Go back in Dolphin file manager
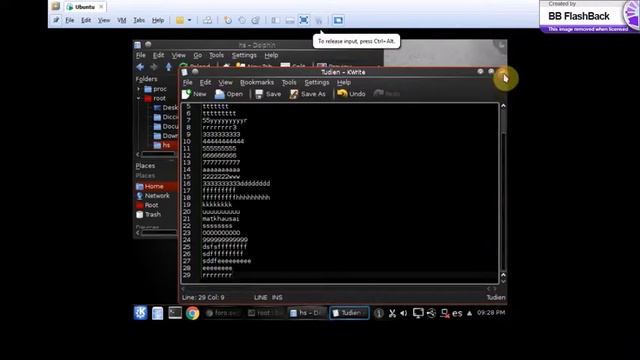Viewport: 640px width, 360px height. click(140, 67)
